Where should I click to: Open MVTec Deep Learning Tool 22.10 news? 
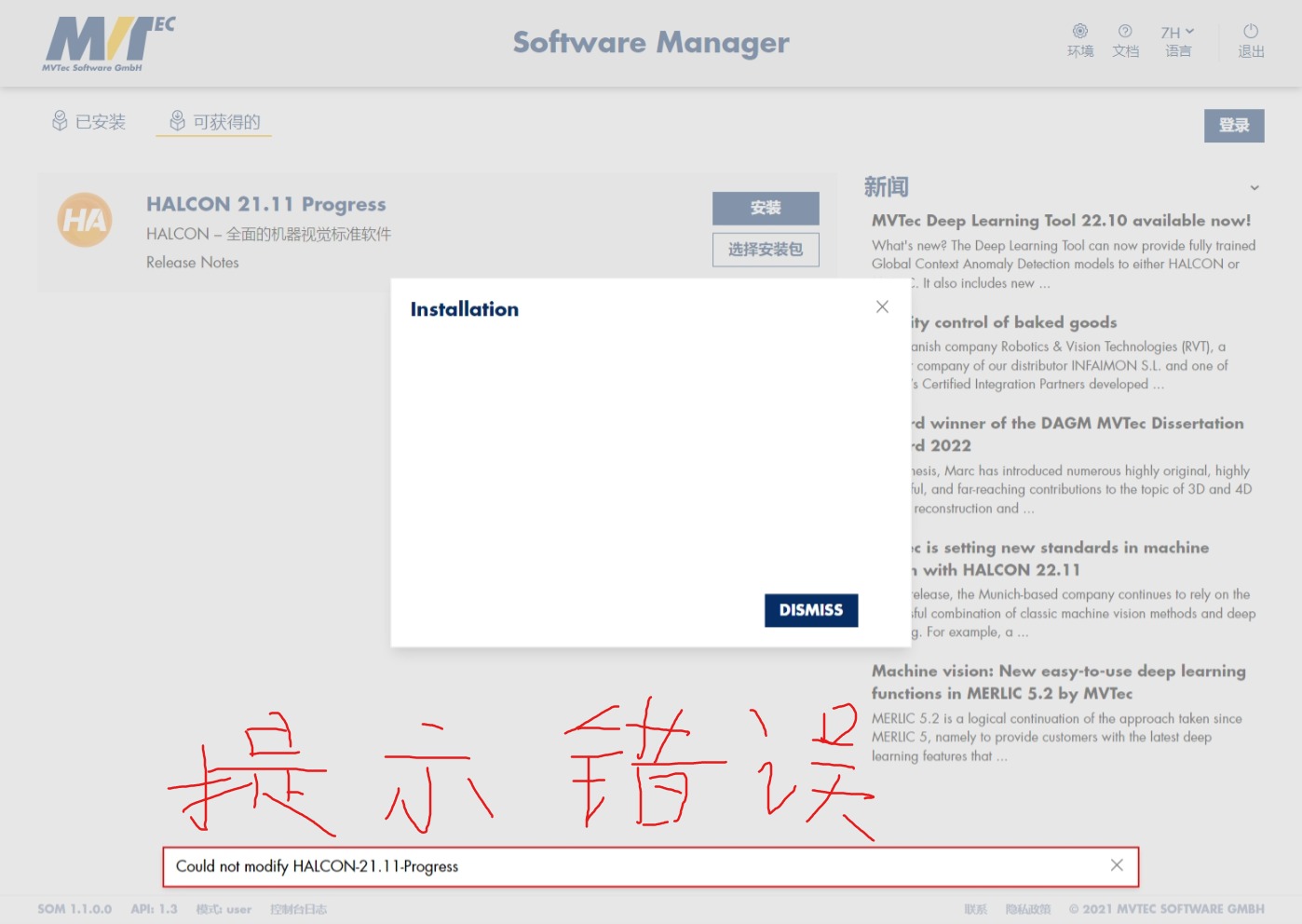[x=1061, y=221]
